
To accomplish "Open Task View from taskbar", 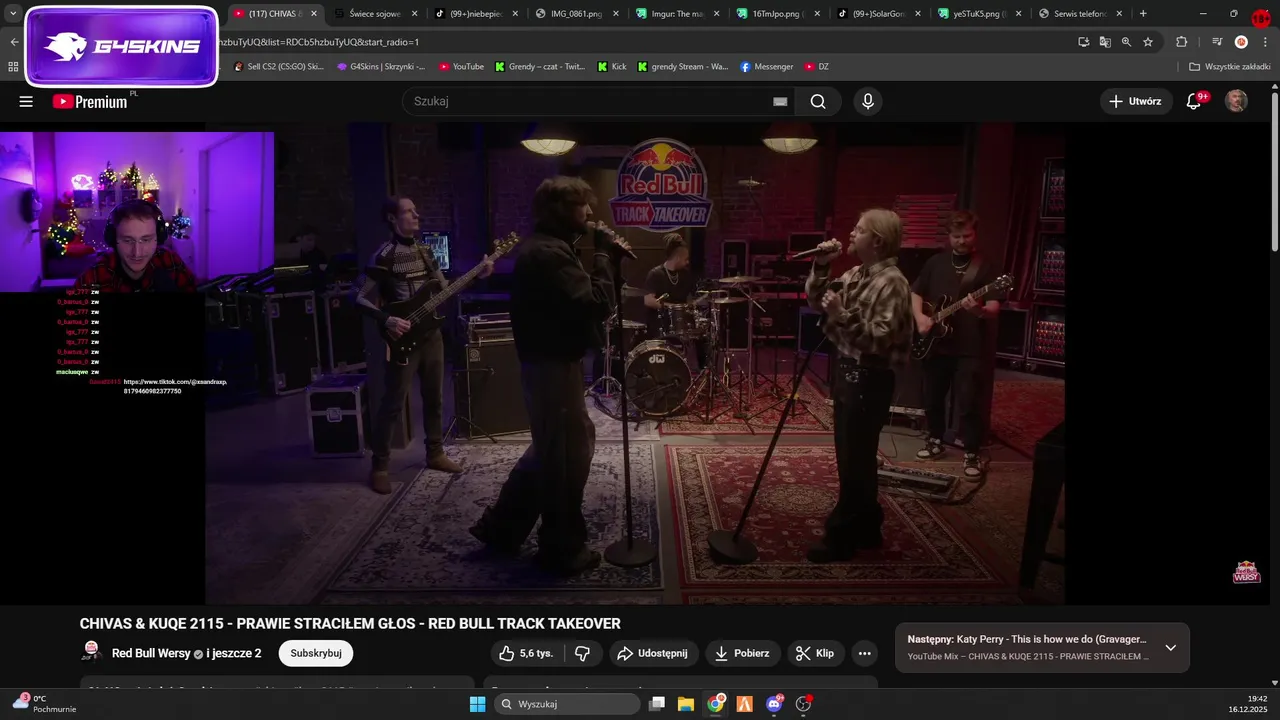I will click(656, 704).
